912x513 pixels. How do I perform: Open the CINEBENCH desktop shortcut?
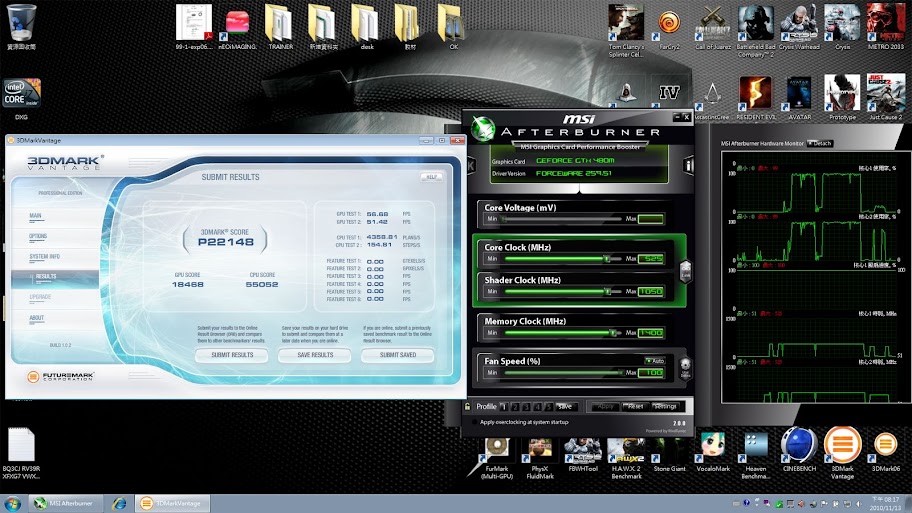pos(799,449)
